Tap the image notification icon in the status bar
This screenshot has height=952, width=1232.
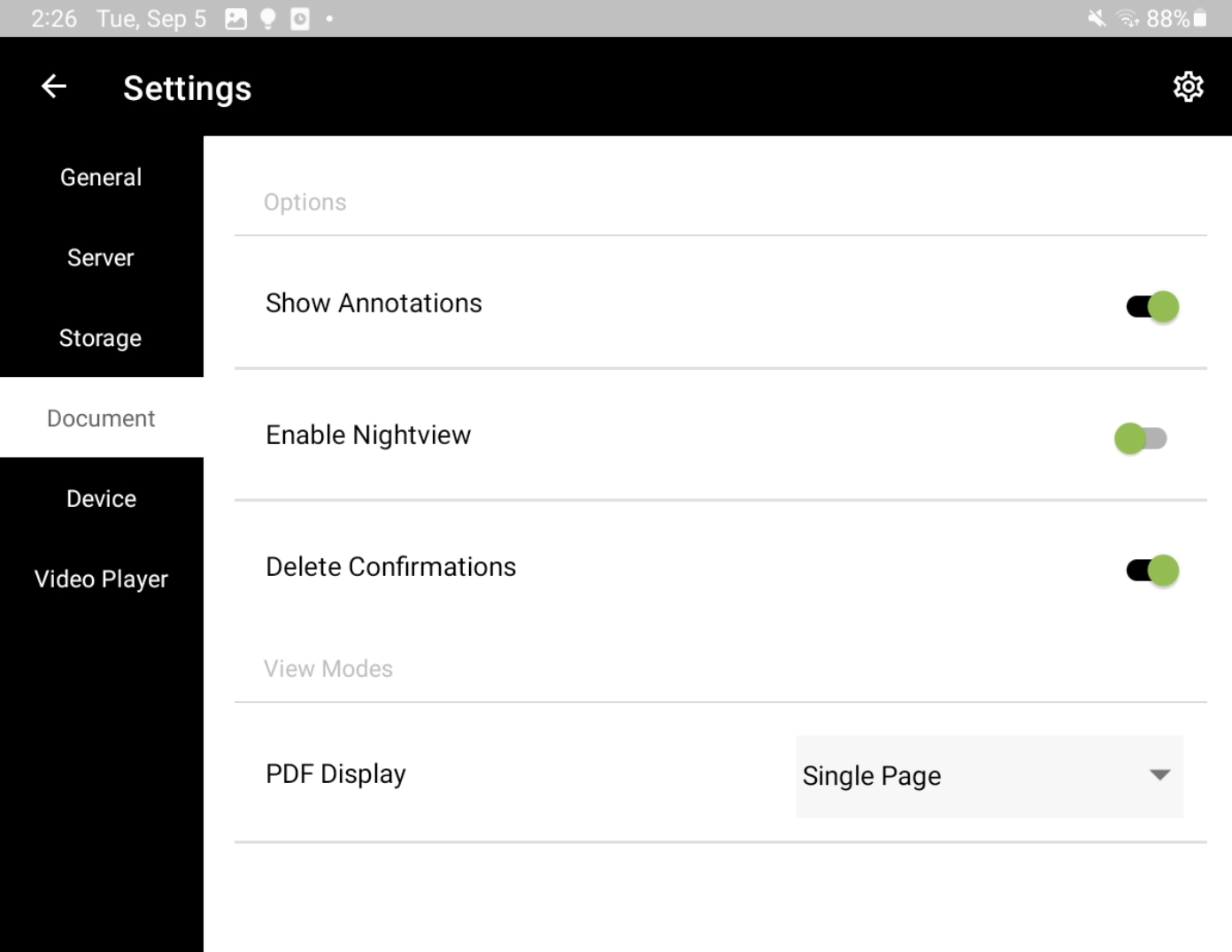click(236, 19)
